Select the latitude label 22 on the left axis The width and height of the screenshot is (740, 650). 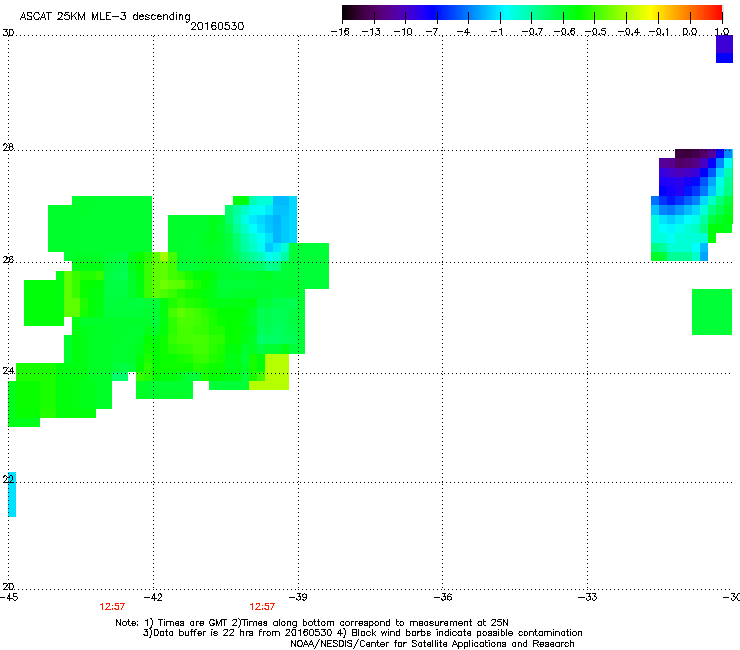(x=8, y=480)
